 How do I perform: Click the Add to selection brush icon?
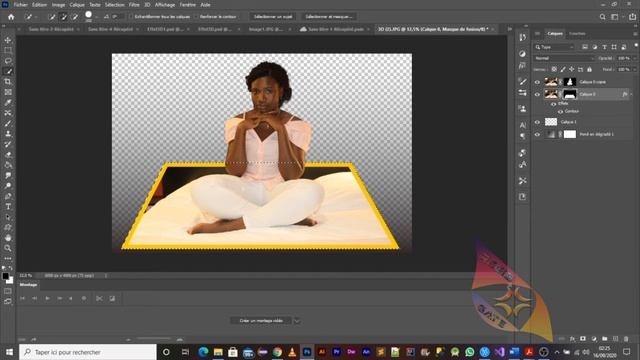63,17
